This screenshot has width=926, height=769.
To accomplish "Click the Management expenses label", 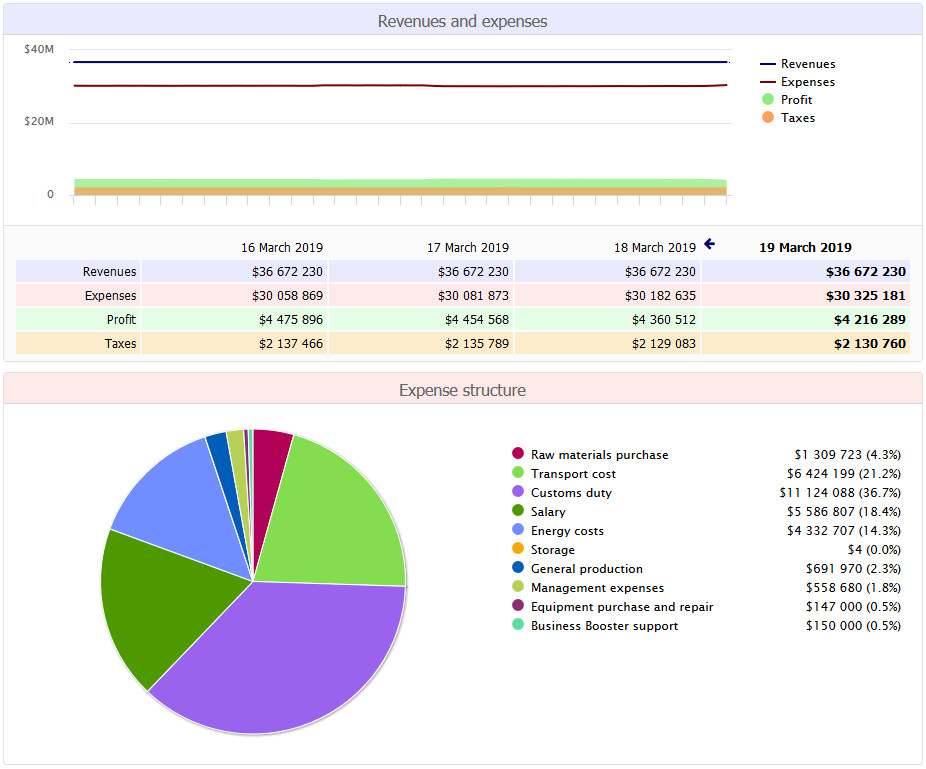I will (600, 587).
